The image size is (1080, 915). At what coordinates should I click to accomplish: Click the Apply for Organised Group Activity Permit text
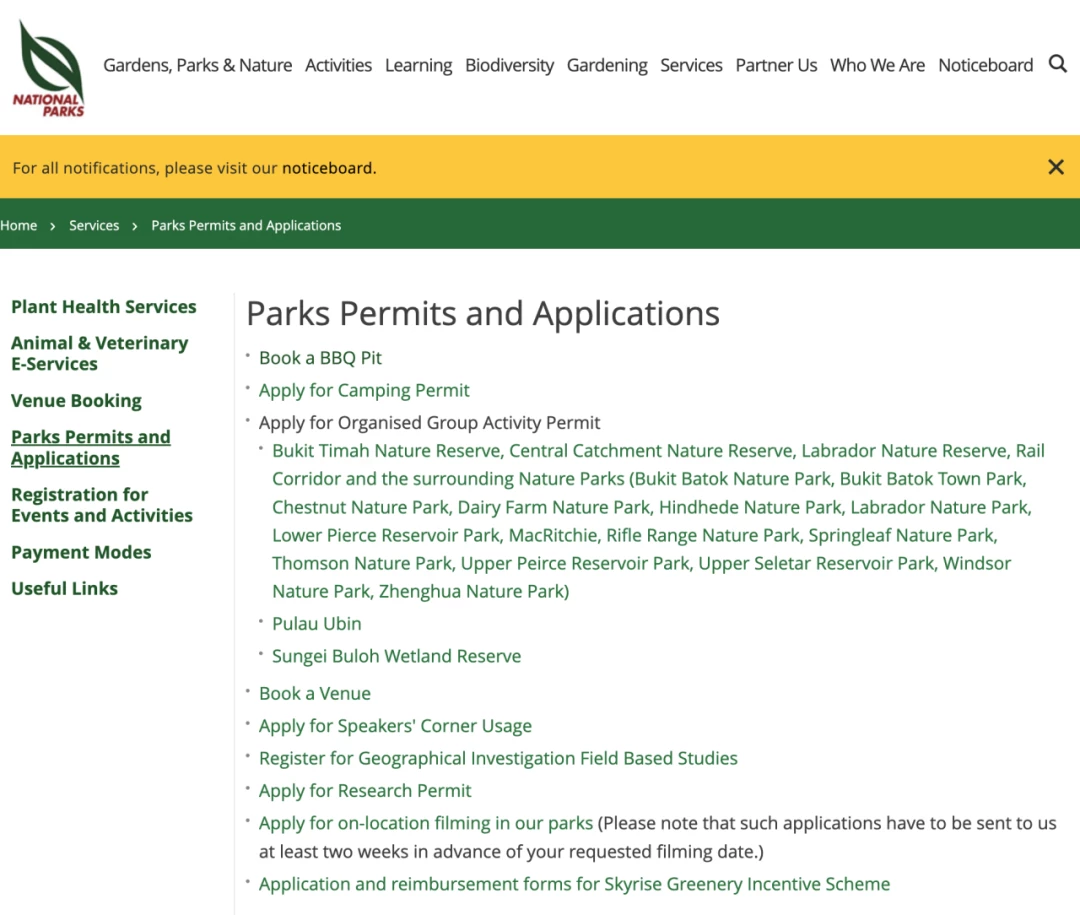point(429,422)
